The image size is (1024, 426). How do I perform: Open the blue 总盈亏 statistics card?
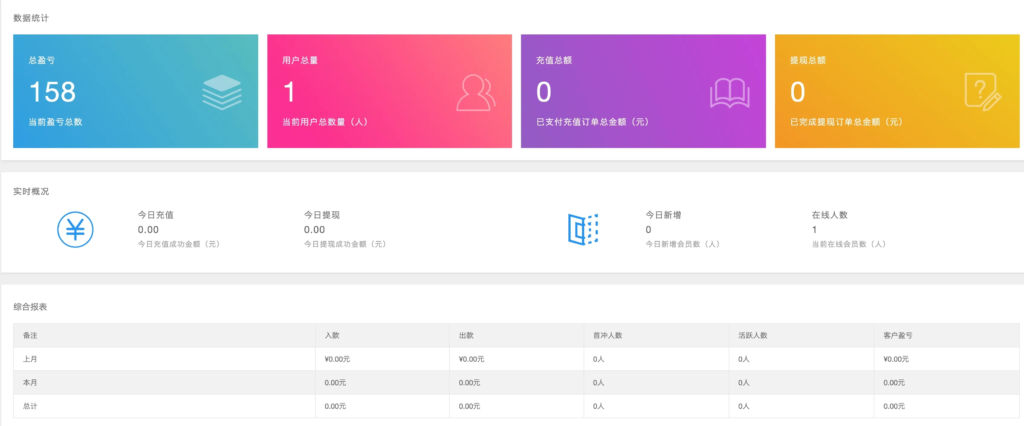point(135,91)
